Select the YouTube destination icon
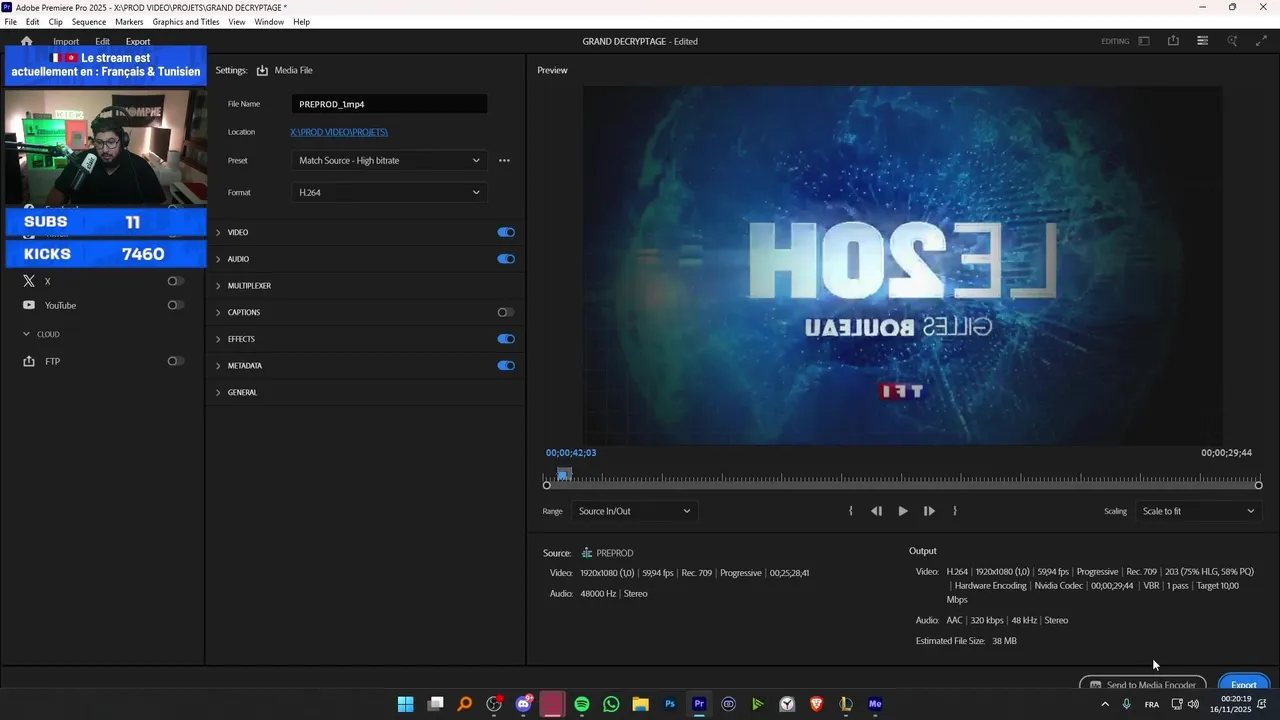Screen dimensions: 1280x720 click(x=29, y=305)
